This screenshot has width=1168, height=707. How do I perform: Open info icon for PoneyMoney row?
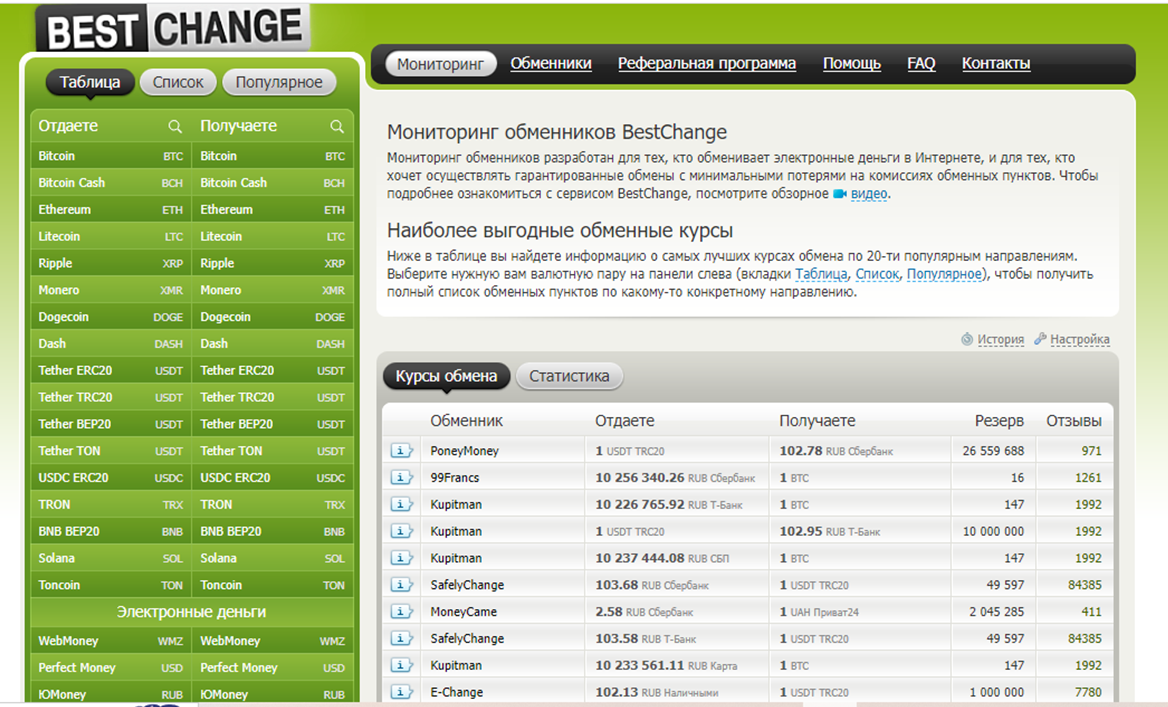[x=402, y=451]
